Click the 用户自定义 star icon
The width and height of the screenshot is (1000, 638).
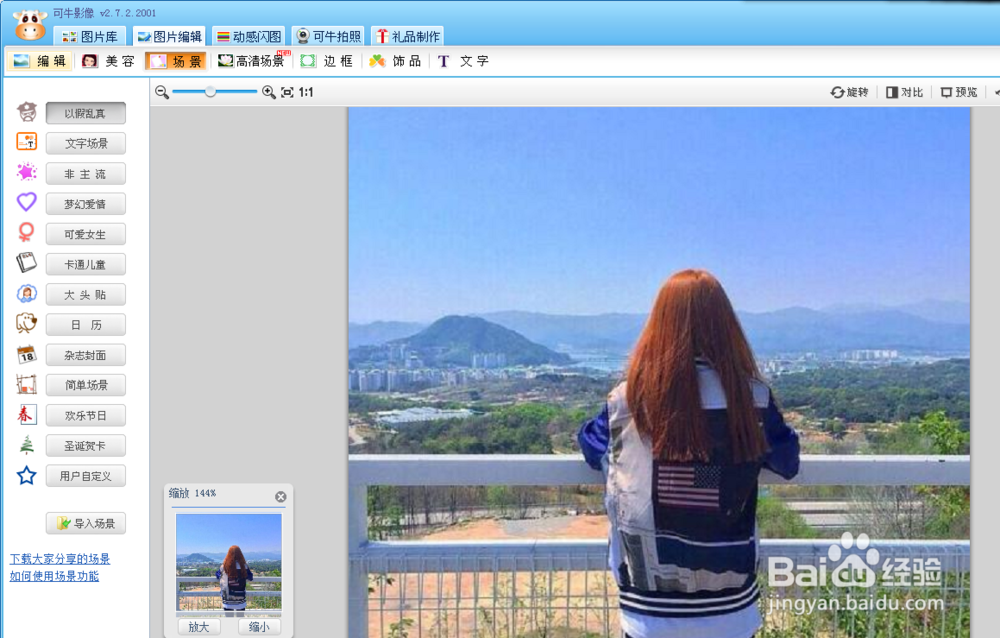click(x=27, y=475)
